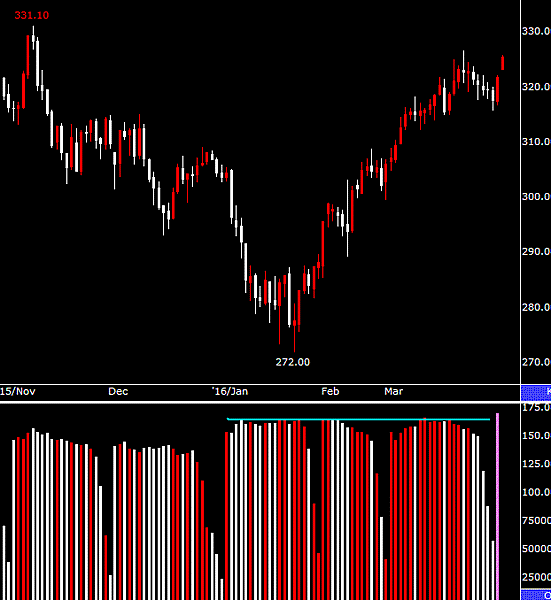Click the latest red candlestick at chart right

point(502,63)
